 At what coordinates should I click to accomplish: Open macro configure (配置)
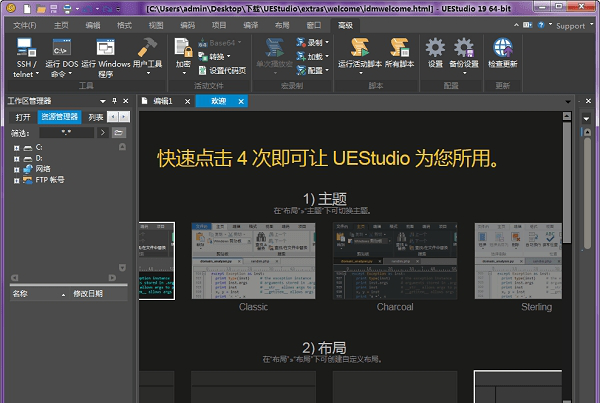(312, 70)
